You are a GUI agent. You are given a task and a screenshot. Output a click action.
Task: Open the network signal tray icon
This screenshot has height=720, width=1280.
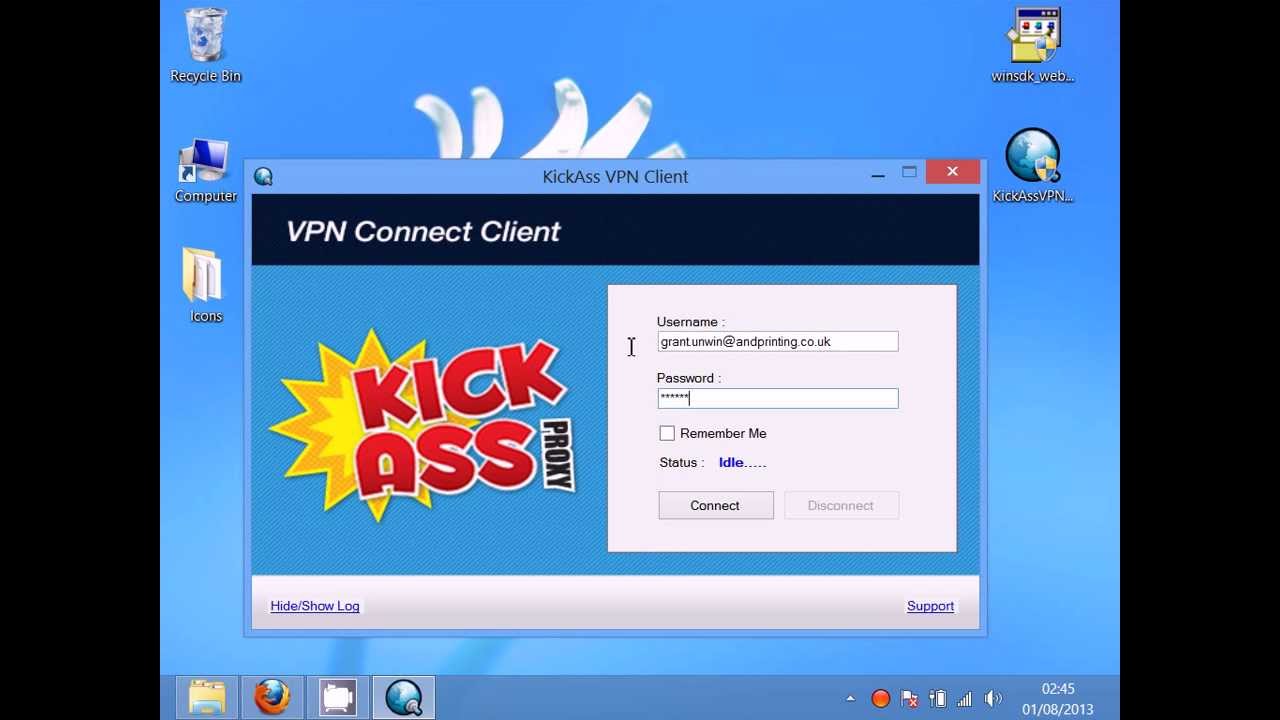pos(965,699)
